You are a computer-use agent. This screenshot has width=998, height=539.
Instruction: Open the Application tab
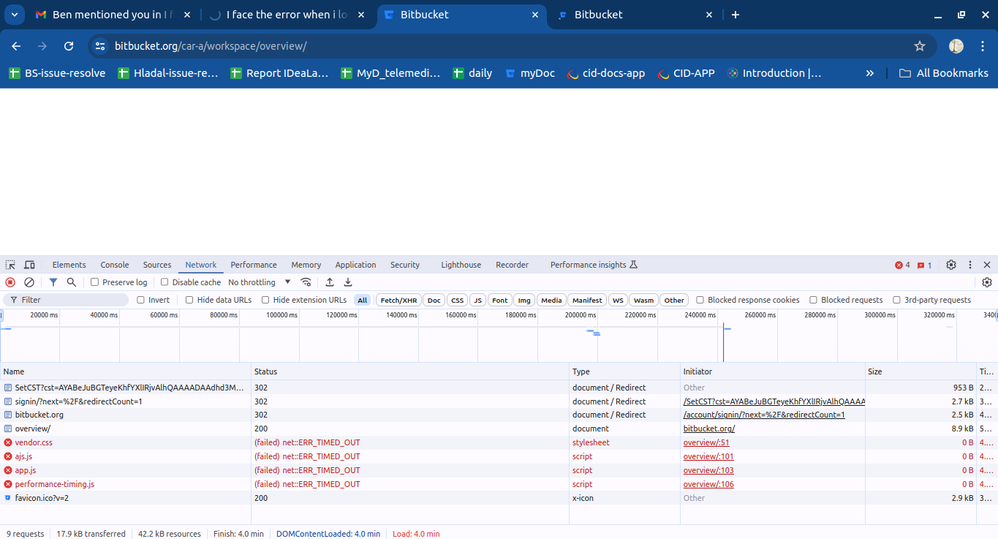355,265
